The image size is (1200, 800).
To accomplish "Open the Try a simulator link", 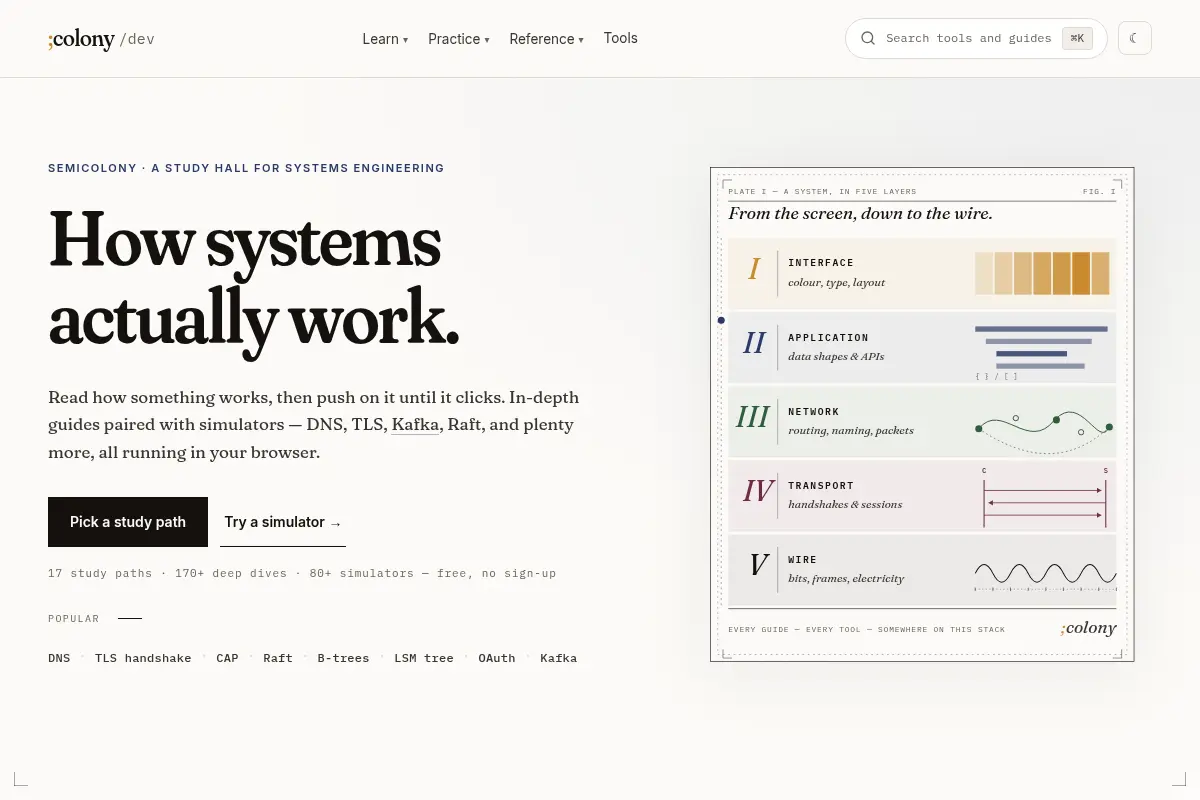I will point(283,522).
